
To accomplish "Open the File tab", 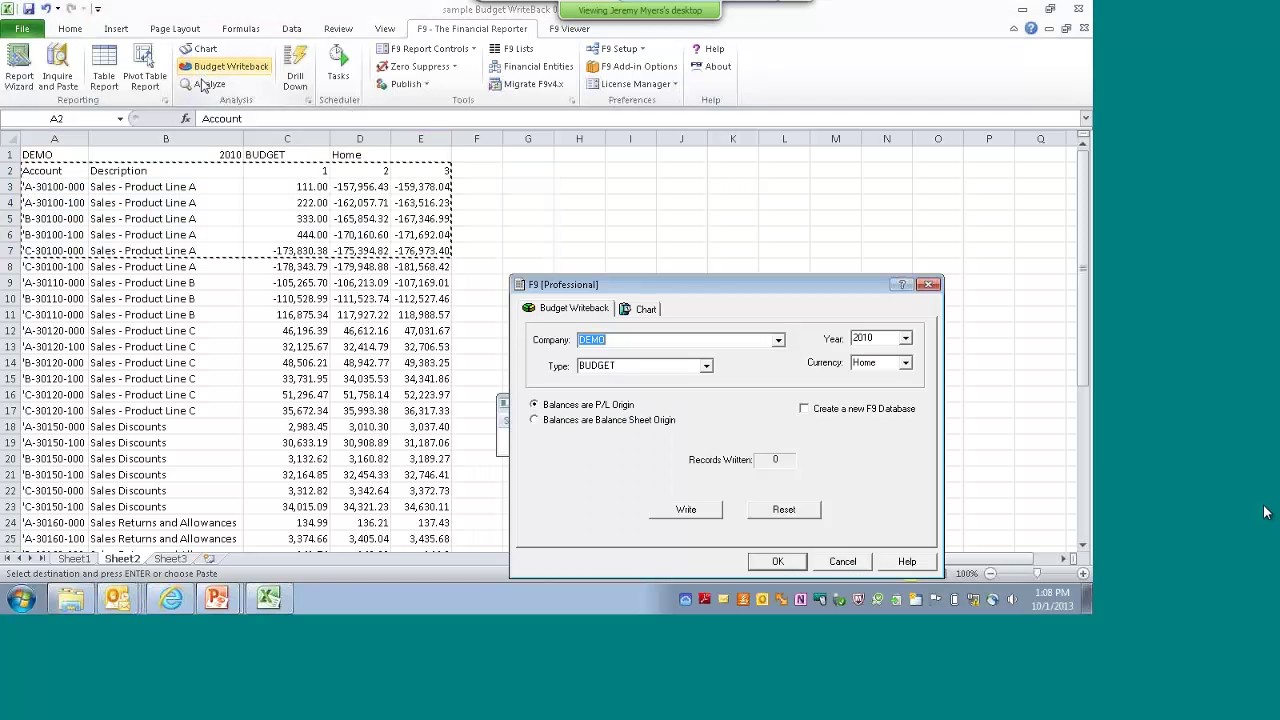I will click(21, 29).
